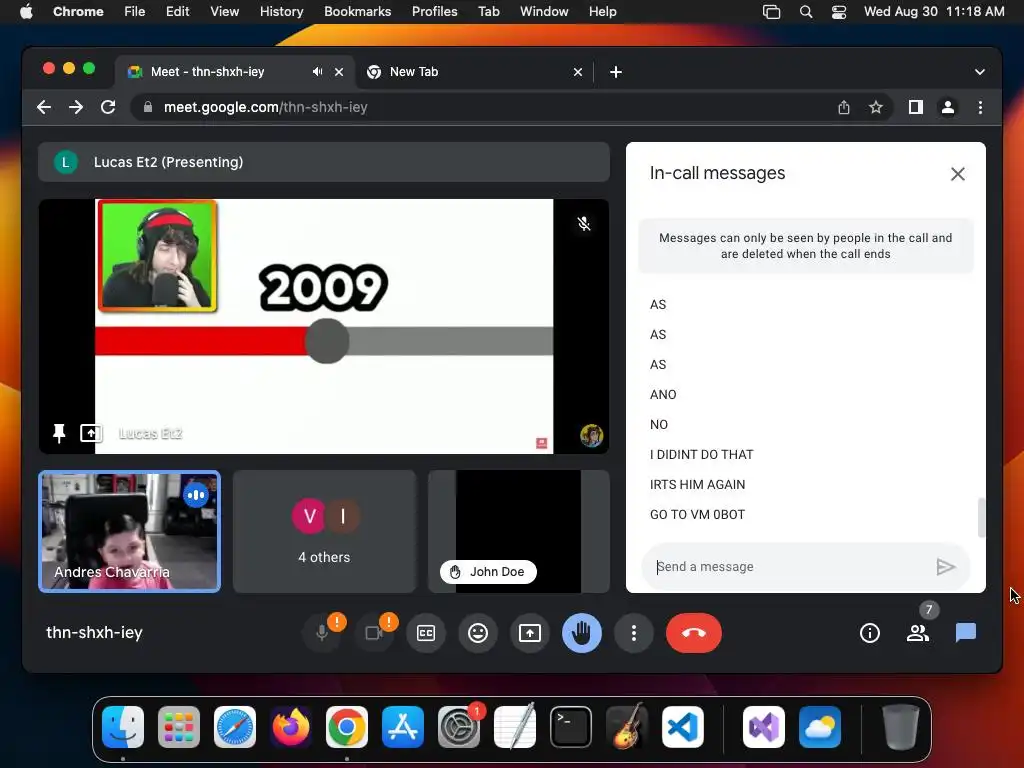This screenshot has height=768, width=1024.
Task: Open the 4 others participants tile
Action: [324, 532]
